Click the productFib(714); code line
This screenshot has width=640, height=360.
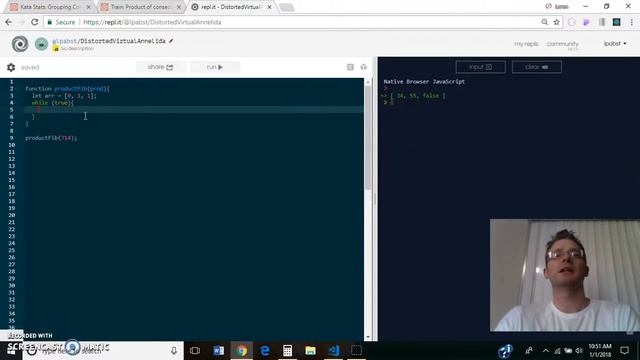(51, 138)
